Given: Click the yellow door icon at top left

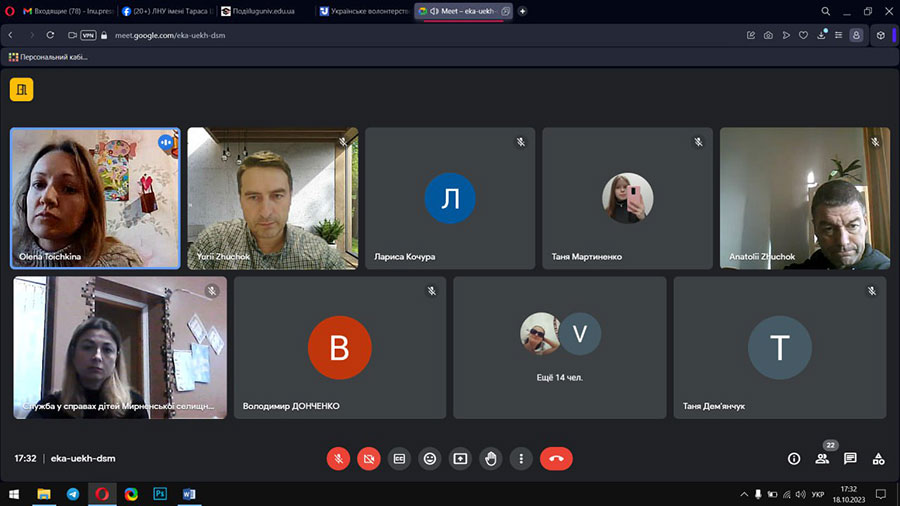Looking at the screenshot, I should [21, 89].
